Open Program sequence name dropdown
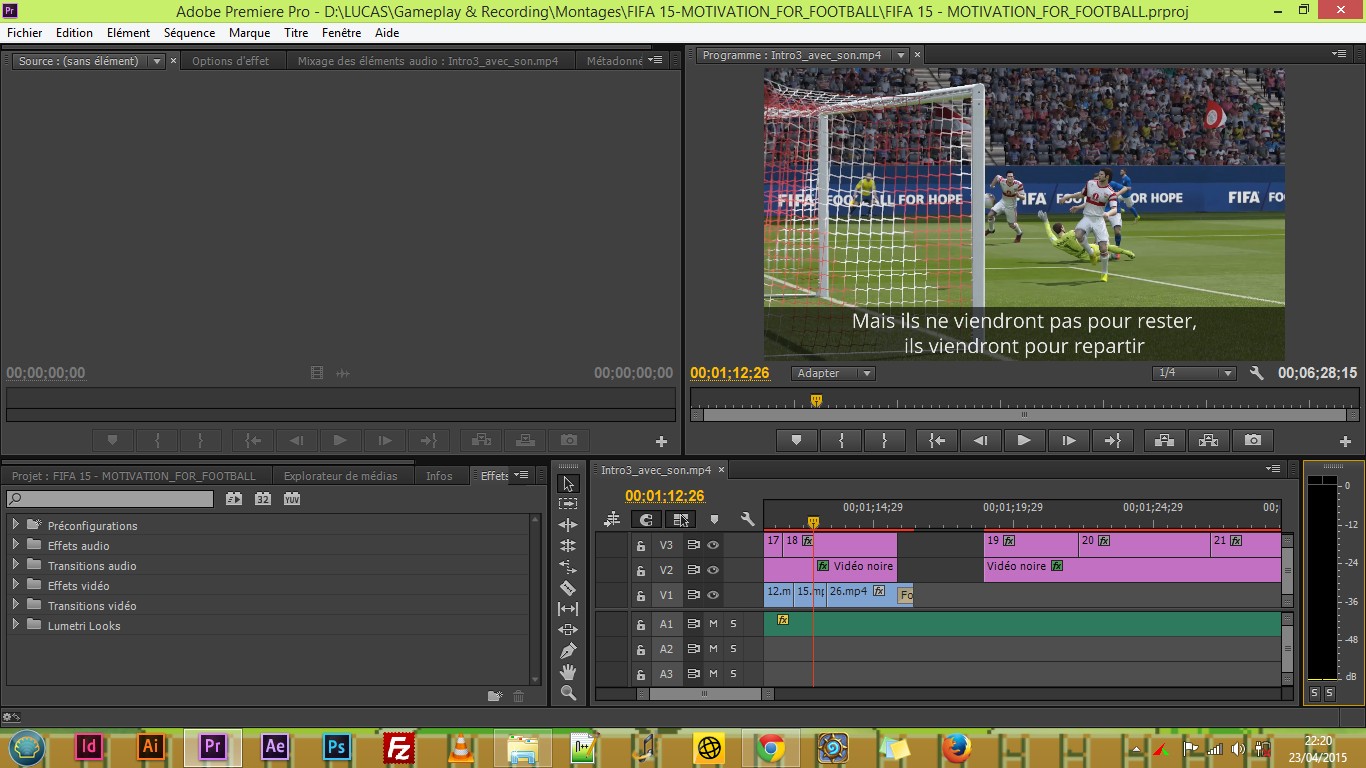 (901, 55)
